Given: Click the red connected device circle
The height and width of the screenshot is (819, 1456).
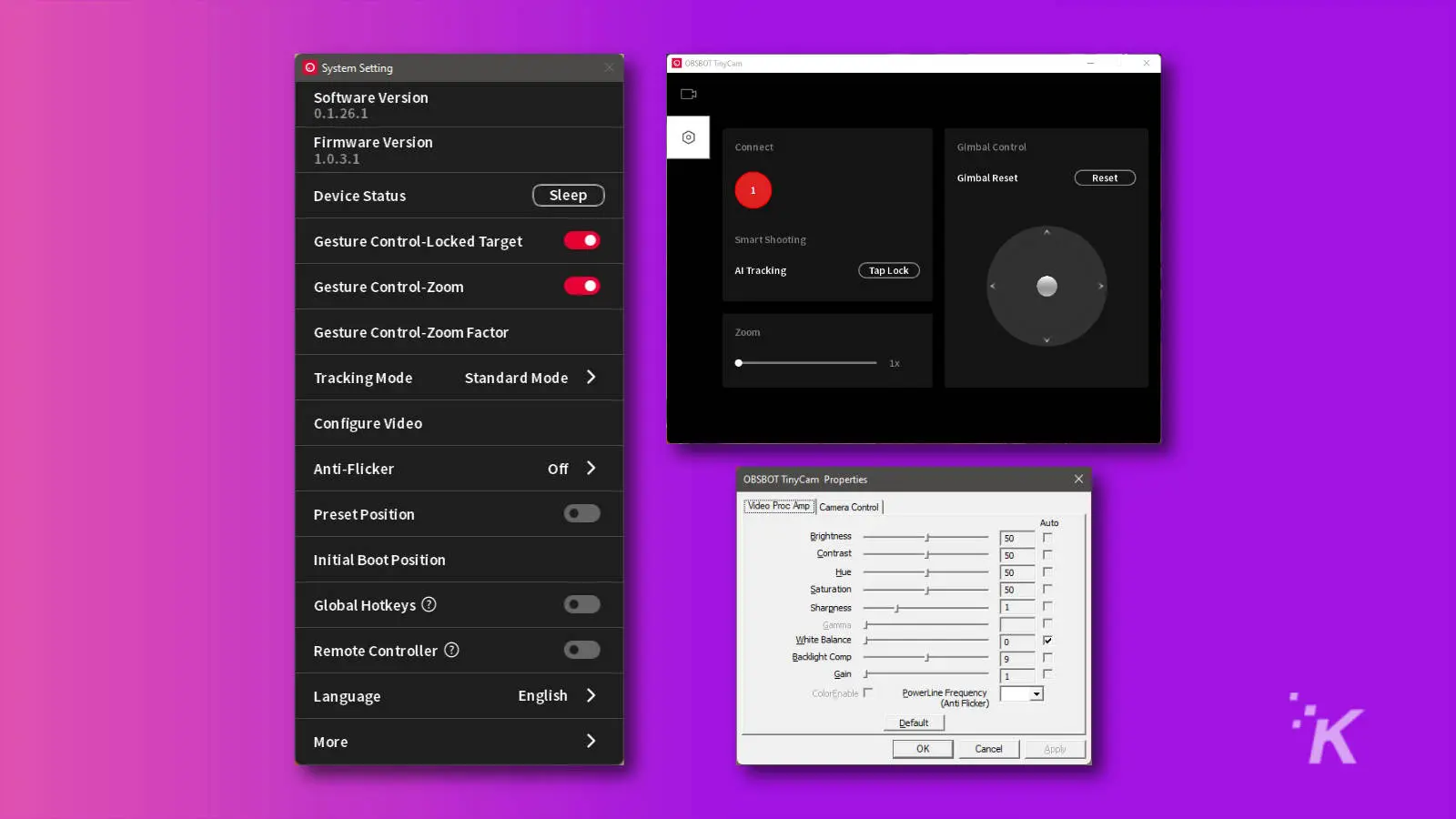Looking at the screenshot, I should tap(753, 190).
